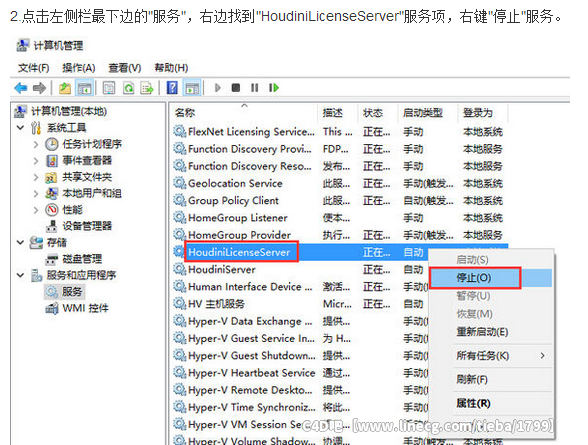The height and width of the screenshot is (445, 588).
Task: Select the Geolocation Service row
Action: [340, 183]
